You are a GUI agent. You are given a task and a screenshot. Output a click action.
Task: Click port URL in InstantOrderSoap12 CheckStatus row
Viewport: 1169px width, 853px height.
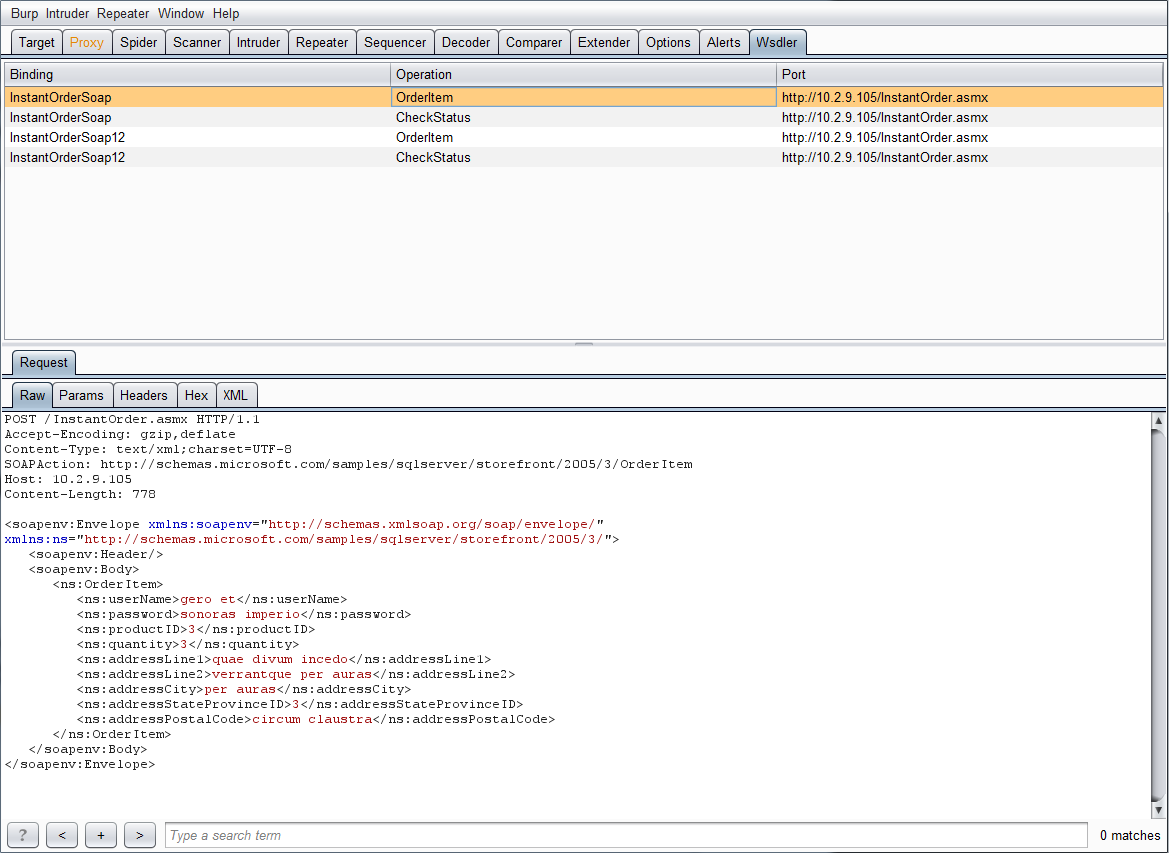[x=885, y=158]
